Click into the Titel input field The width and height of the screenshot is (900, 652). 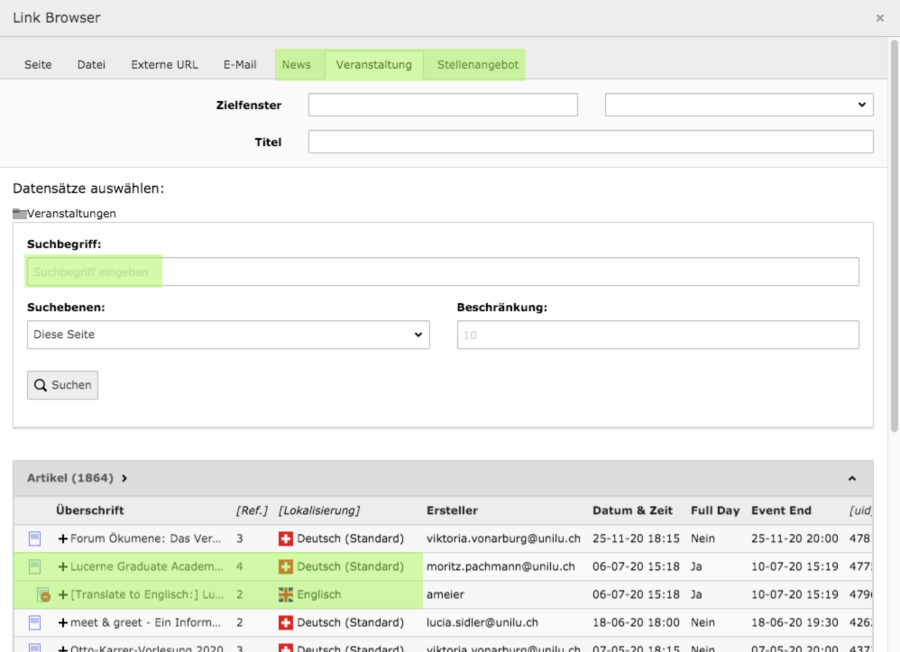click(x=591, y=142)
